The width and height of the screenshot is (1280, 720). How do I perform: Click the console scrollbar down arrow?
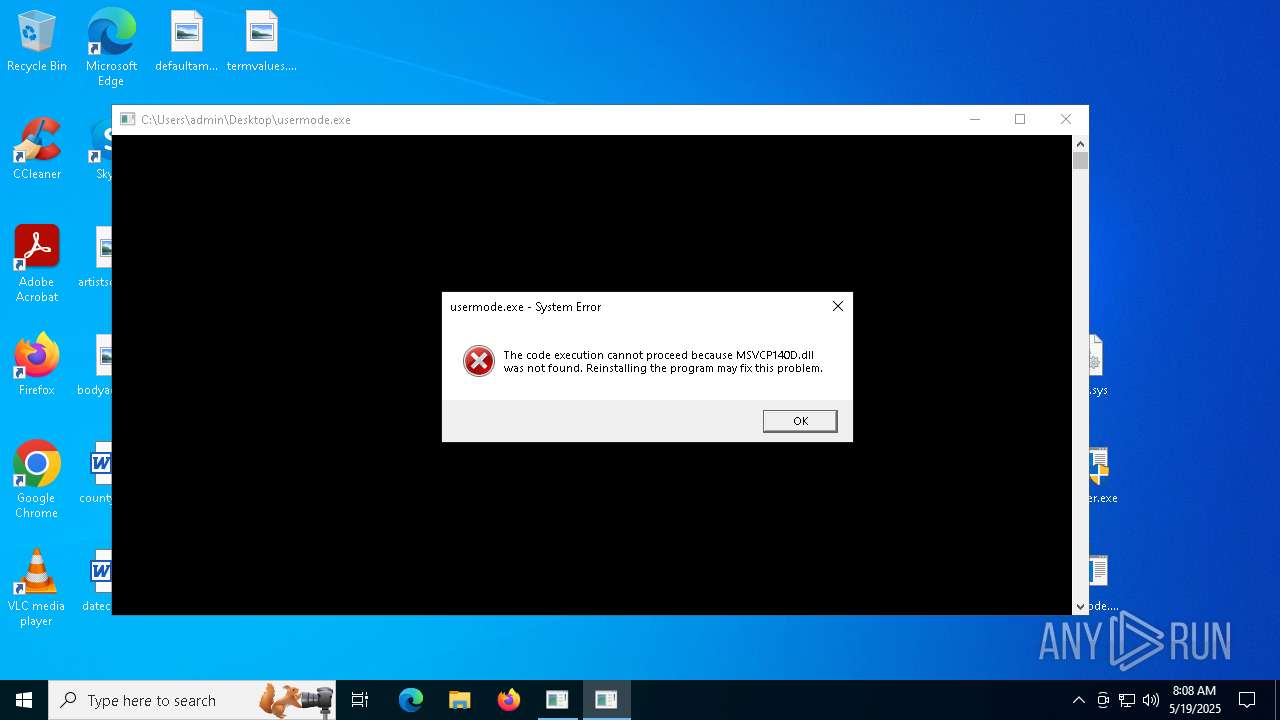coord(1080,607)
